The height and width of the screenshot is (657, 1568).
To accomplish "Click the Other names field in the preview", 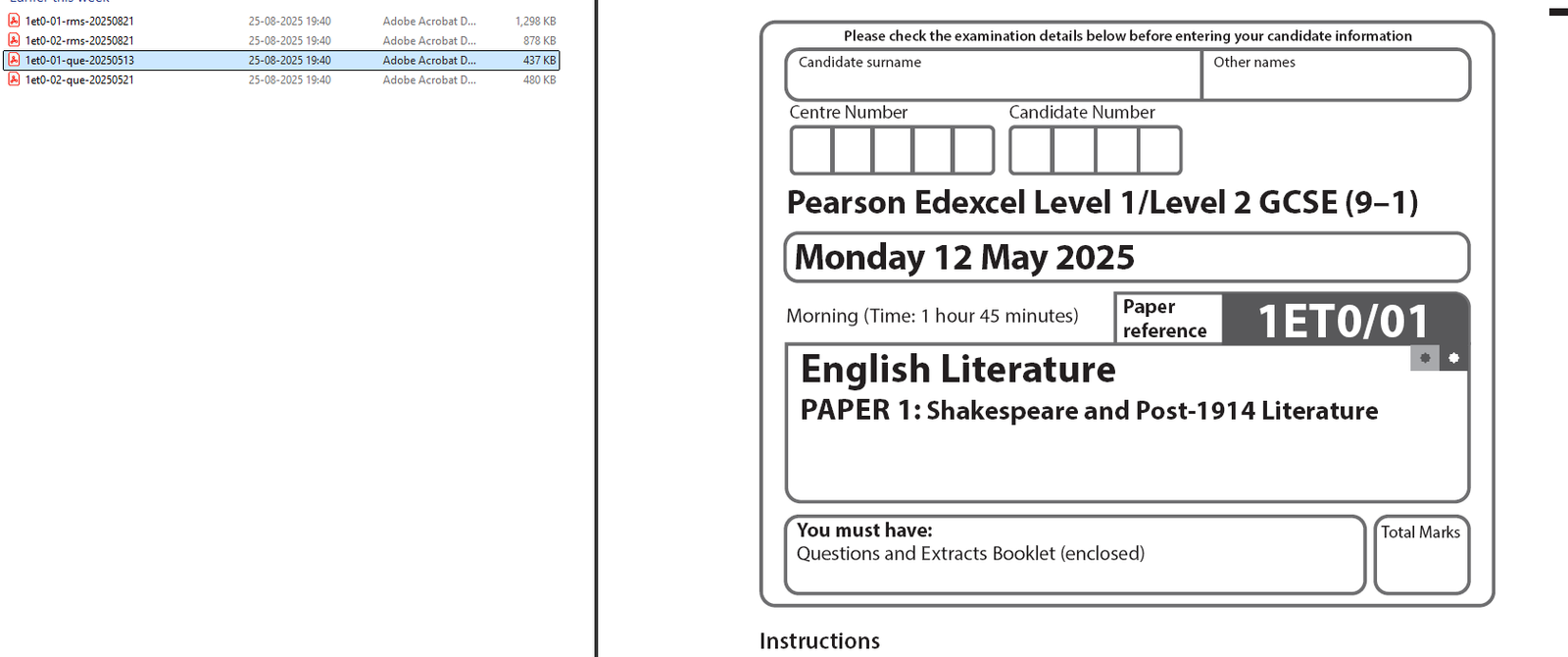I will point(1336,75).
